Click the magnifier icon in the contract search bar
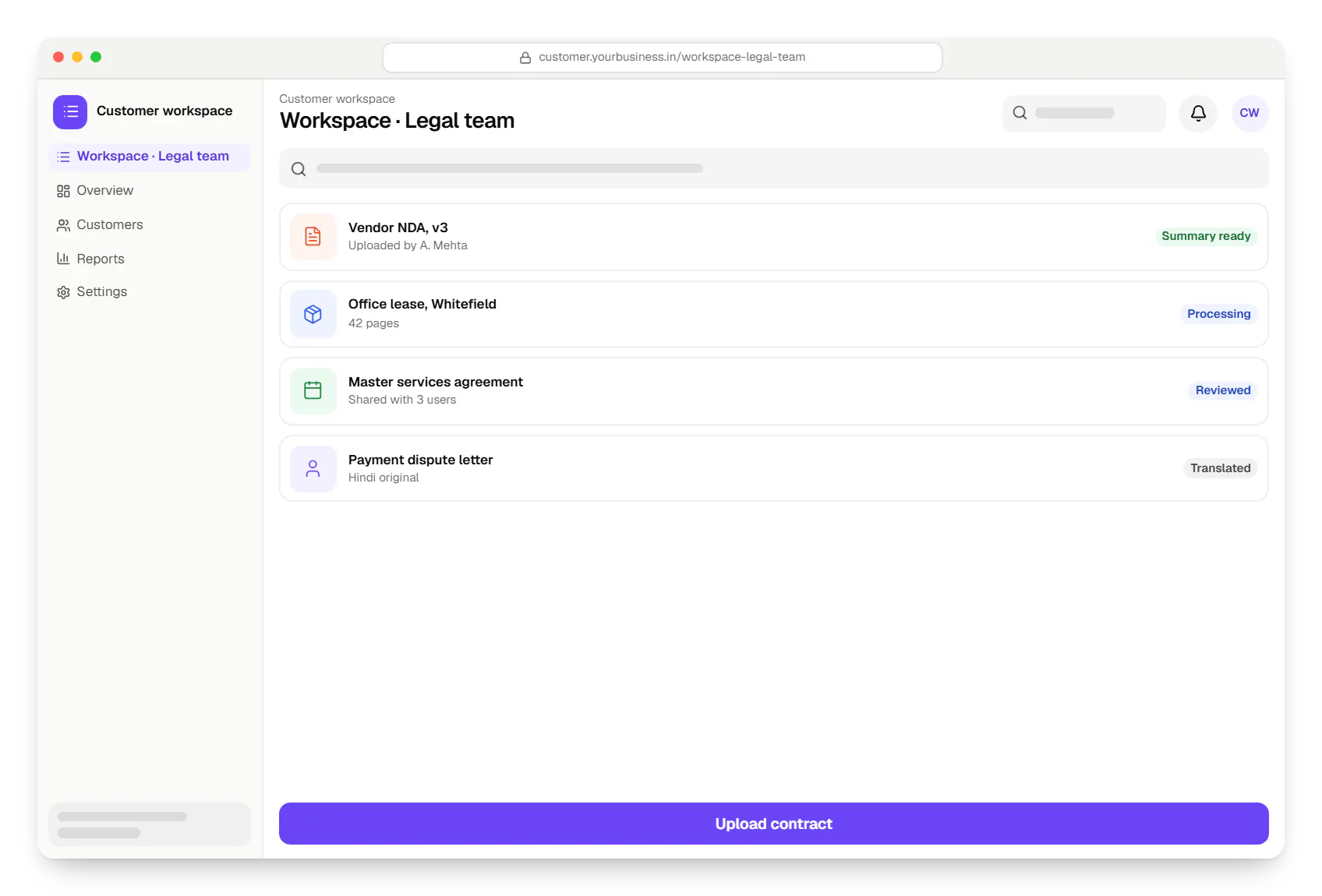Viewport: 1322px width, 896px height. (x=299, y=169)
